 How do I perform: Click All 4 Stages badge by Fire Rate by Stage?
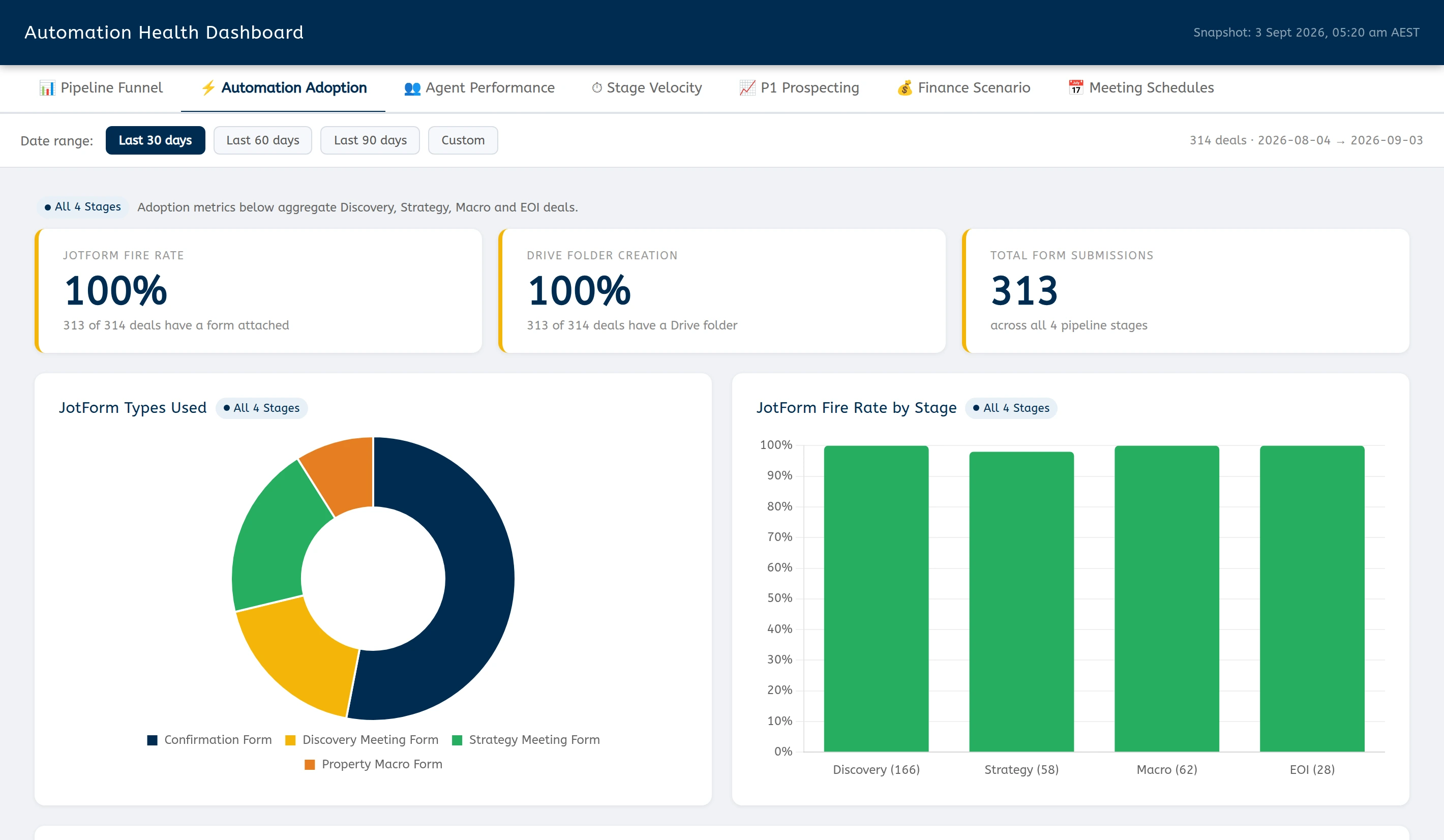tap(1011, 408)
